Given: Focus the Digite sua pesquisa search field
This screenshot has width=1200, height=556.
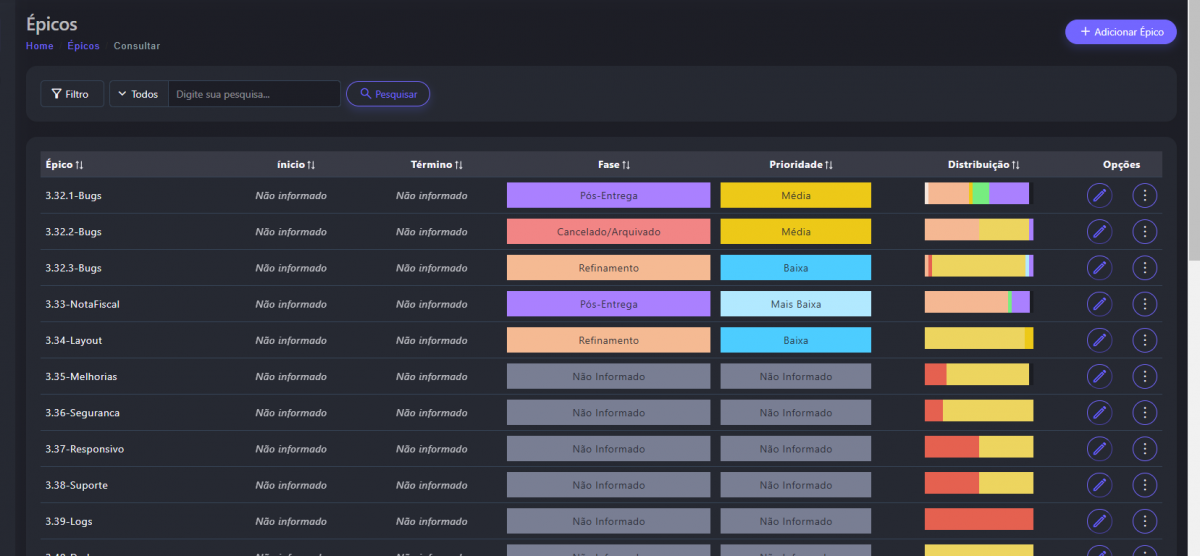Looking at the screenshot, I should pyautogui.click(x=254, y=94).
